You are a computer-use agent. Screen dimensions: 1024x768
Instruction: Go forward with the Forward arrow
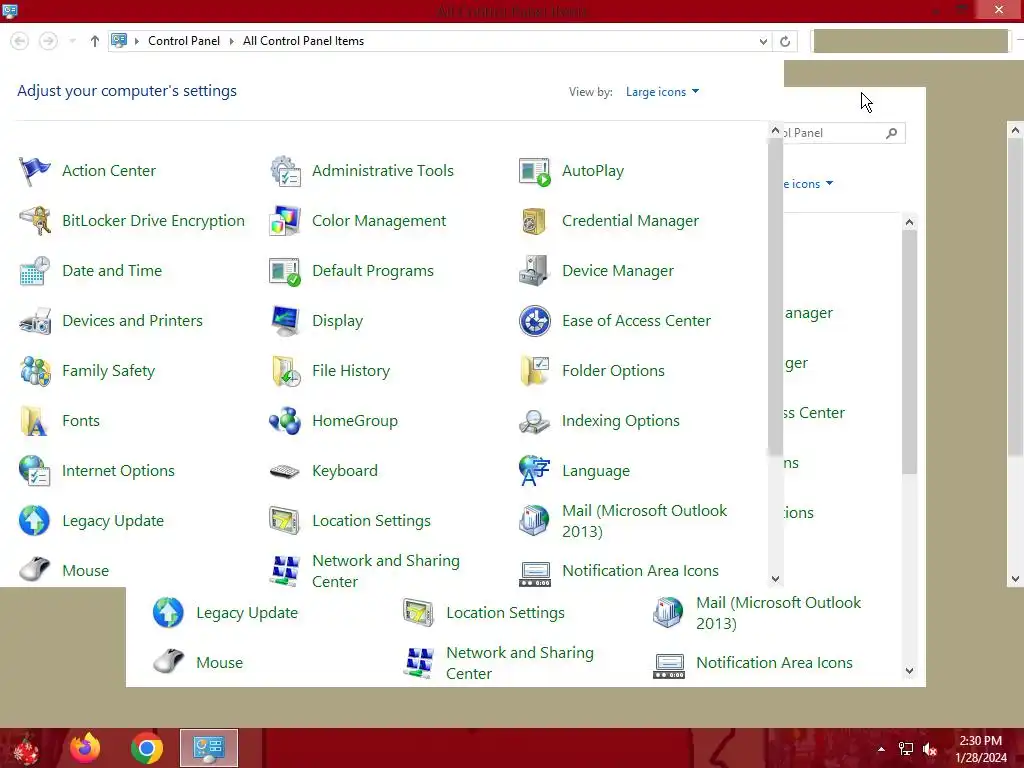[x=48, y=41]
